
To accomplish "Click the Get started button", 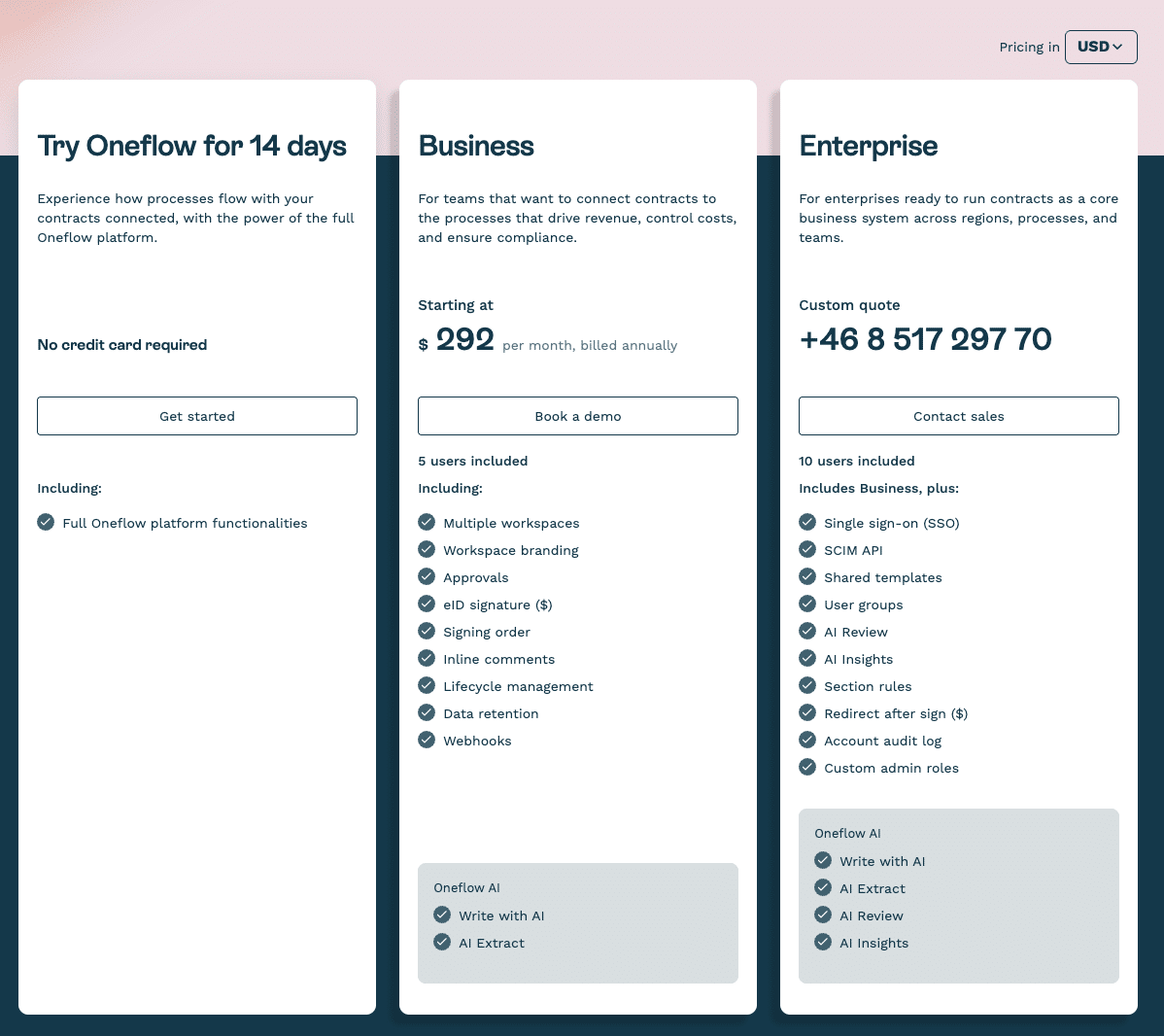I will coord(197,416).
